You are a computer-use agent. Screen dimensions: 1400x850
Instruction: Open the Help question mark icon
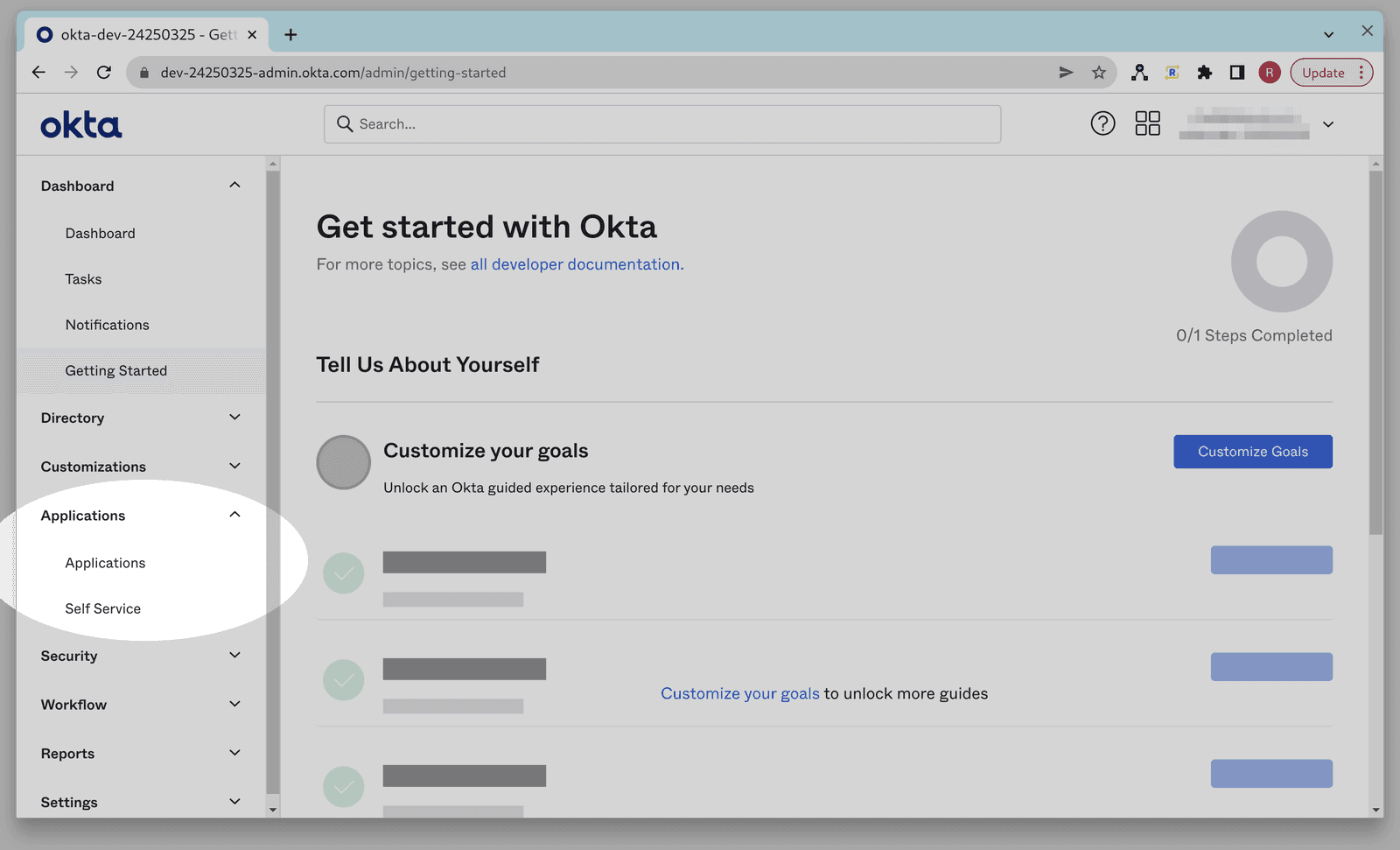tap(1102, 123)
